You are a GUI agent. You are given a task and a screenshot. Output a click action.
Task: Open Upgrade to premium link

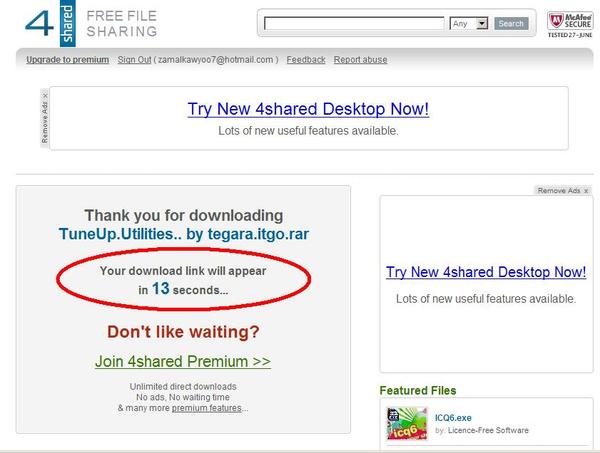click(67, 60)
